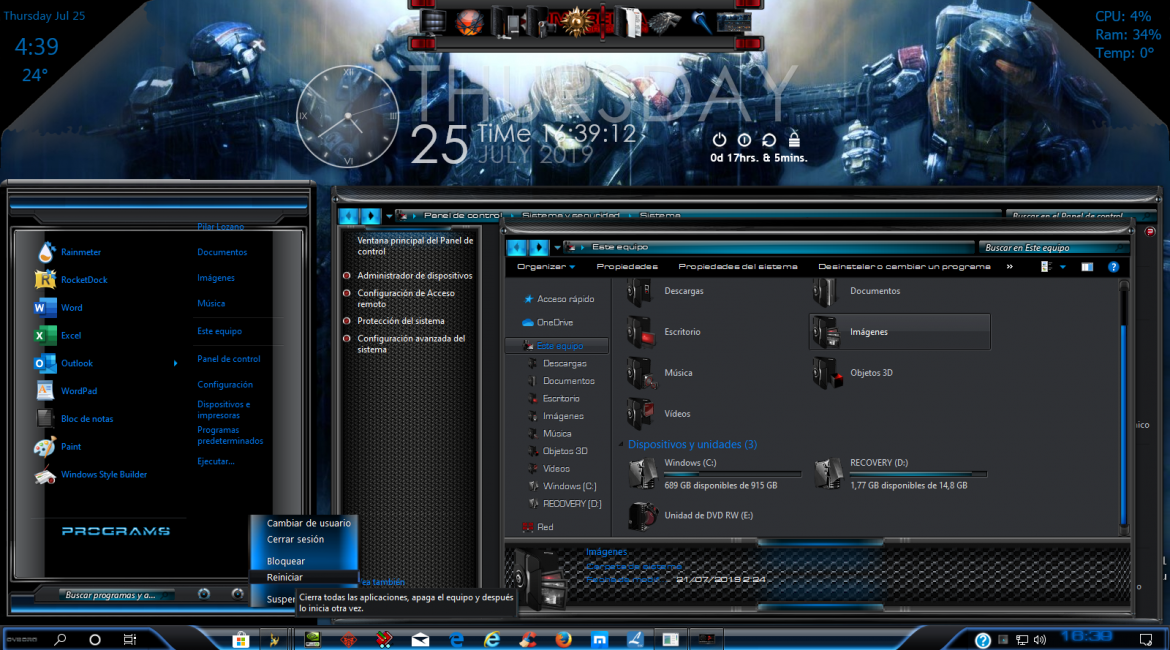Image resolution: width=1170 pixels, height=650 pixels.
Task: Click the grey wolf head dock icon
Action: [x=663, y=22]
